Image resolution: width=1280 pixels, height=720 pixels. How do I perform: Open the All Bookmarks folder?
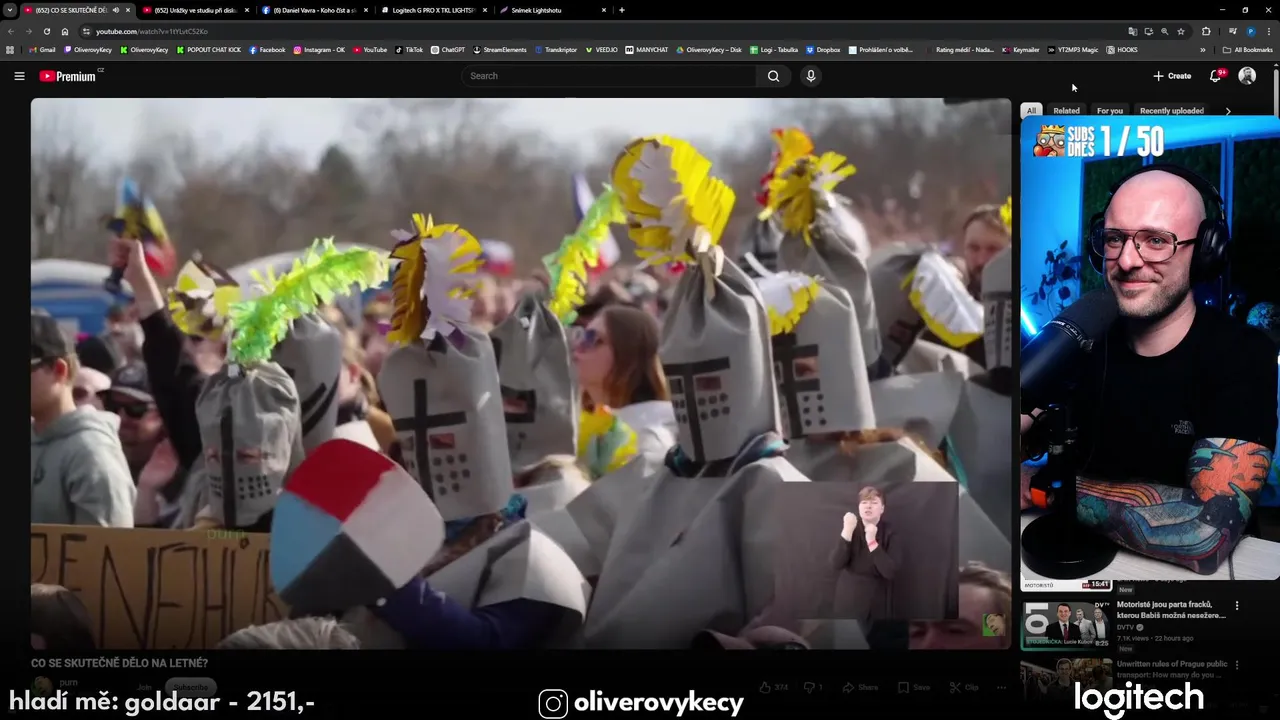[1247, 49]
